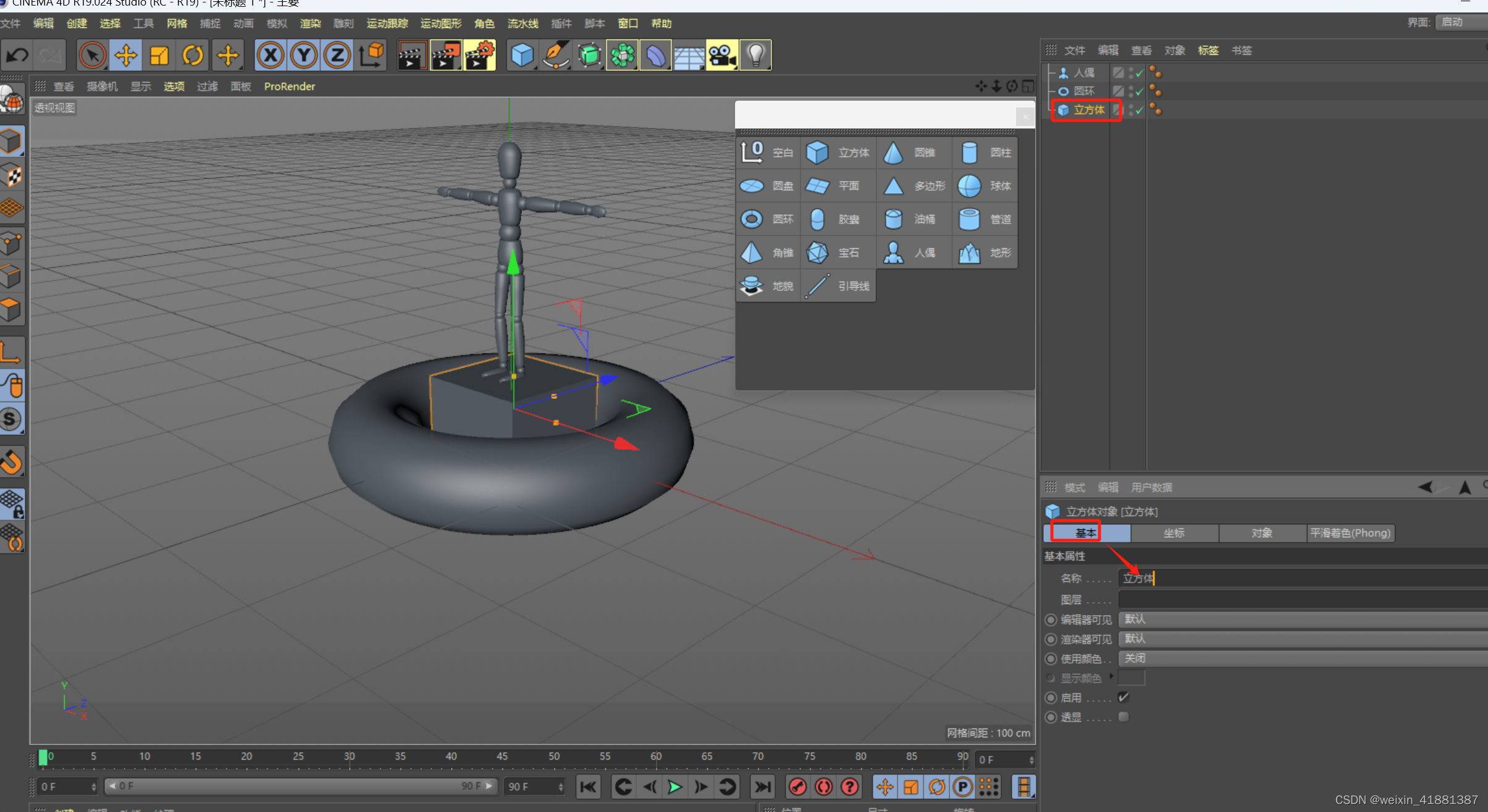This screenshot has height=812, width=1488.
Task: Enable the 透显 X-ray checkbox
Action: coord(1123,717)
